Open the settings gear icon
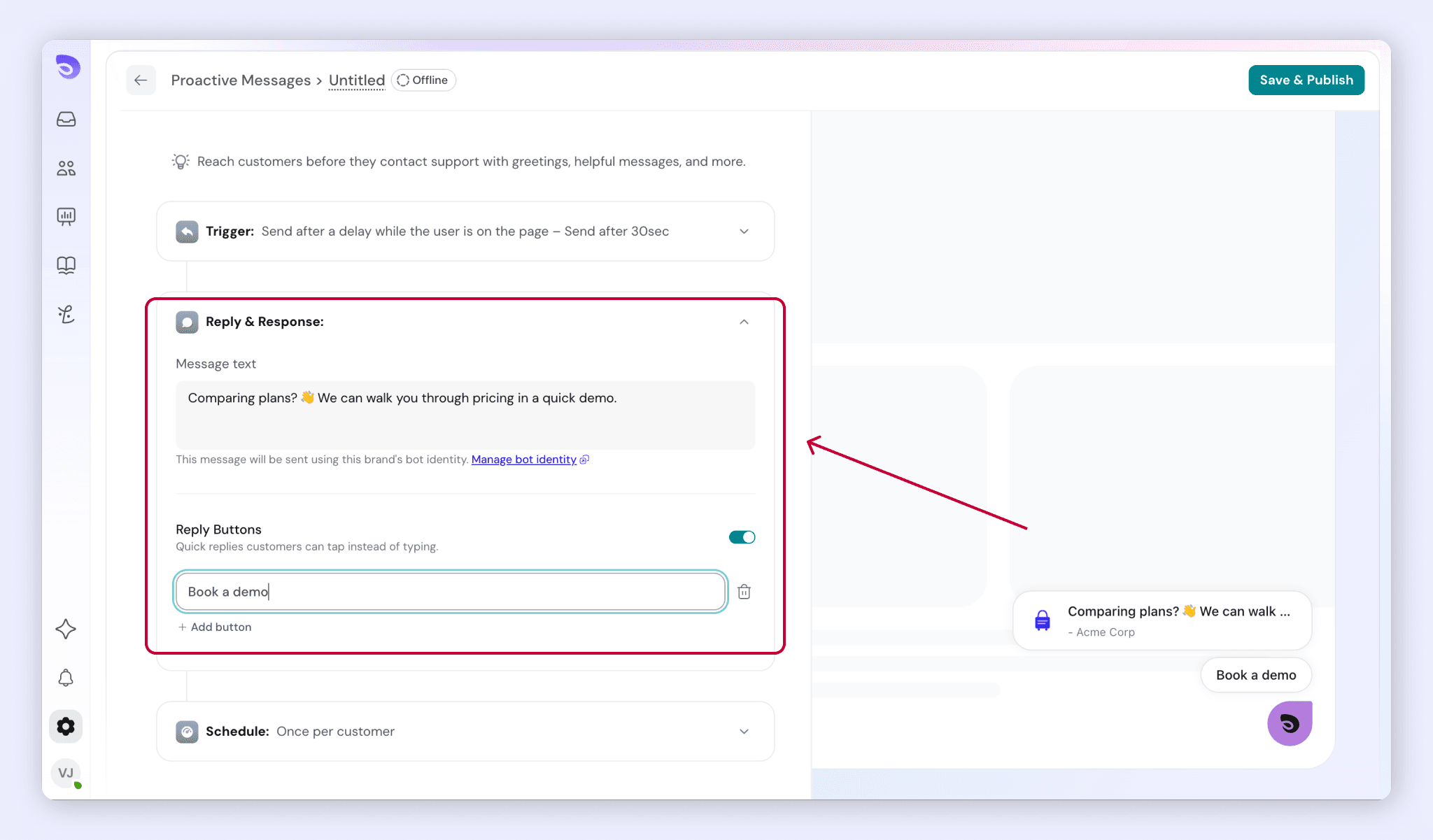1433x840 pixels. coord(66,726)
